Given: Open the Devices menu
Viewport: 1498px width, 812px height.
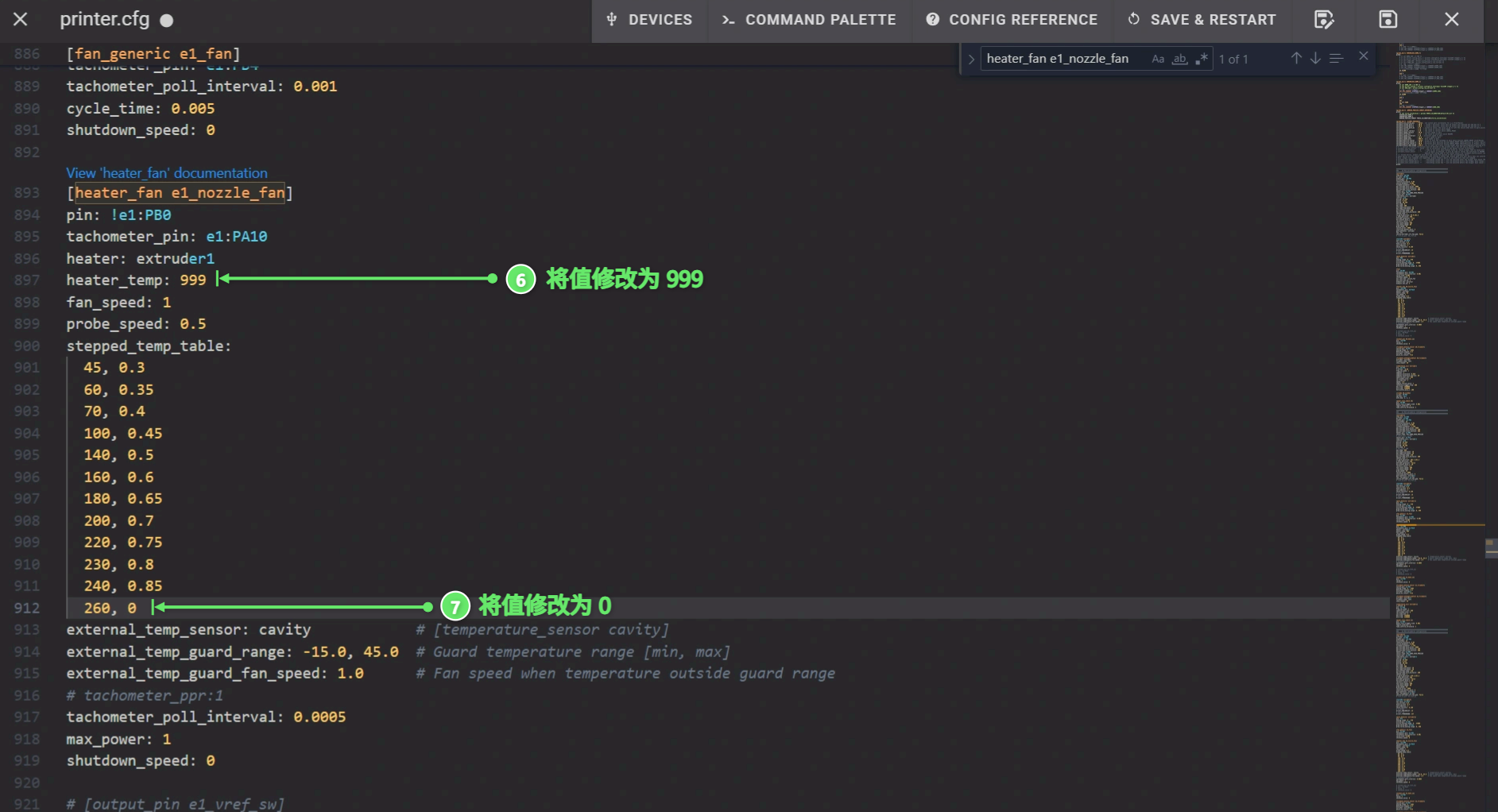Looking at the screenshot, I should click(x=649, y=20).
